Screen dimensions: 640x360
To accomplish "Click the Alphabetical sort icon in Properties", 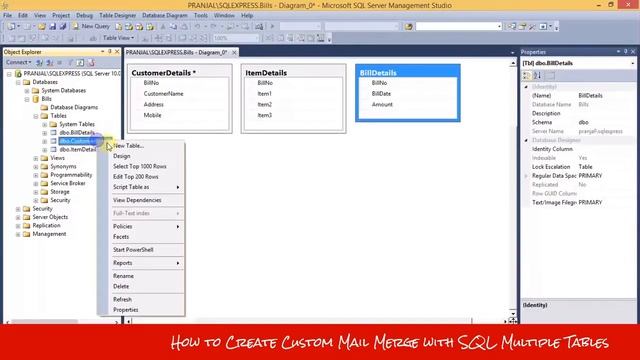I will (x=538, y=76).
